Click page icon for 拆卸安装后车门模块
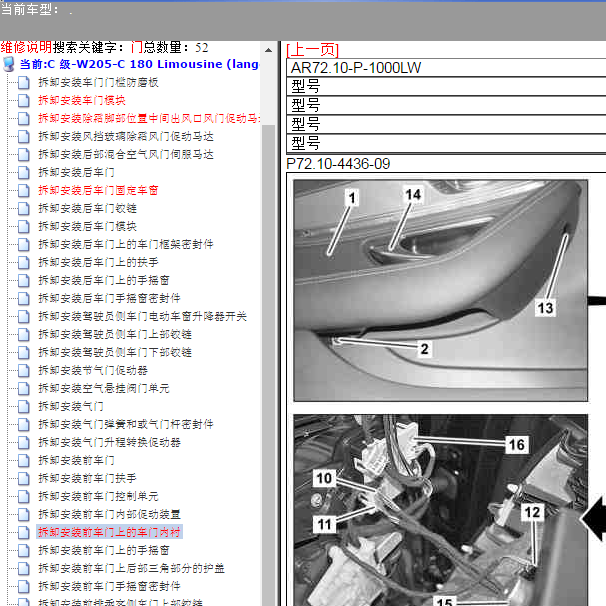 coord(24,226)
